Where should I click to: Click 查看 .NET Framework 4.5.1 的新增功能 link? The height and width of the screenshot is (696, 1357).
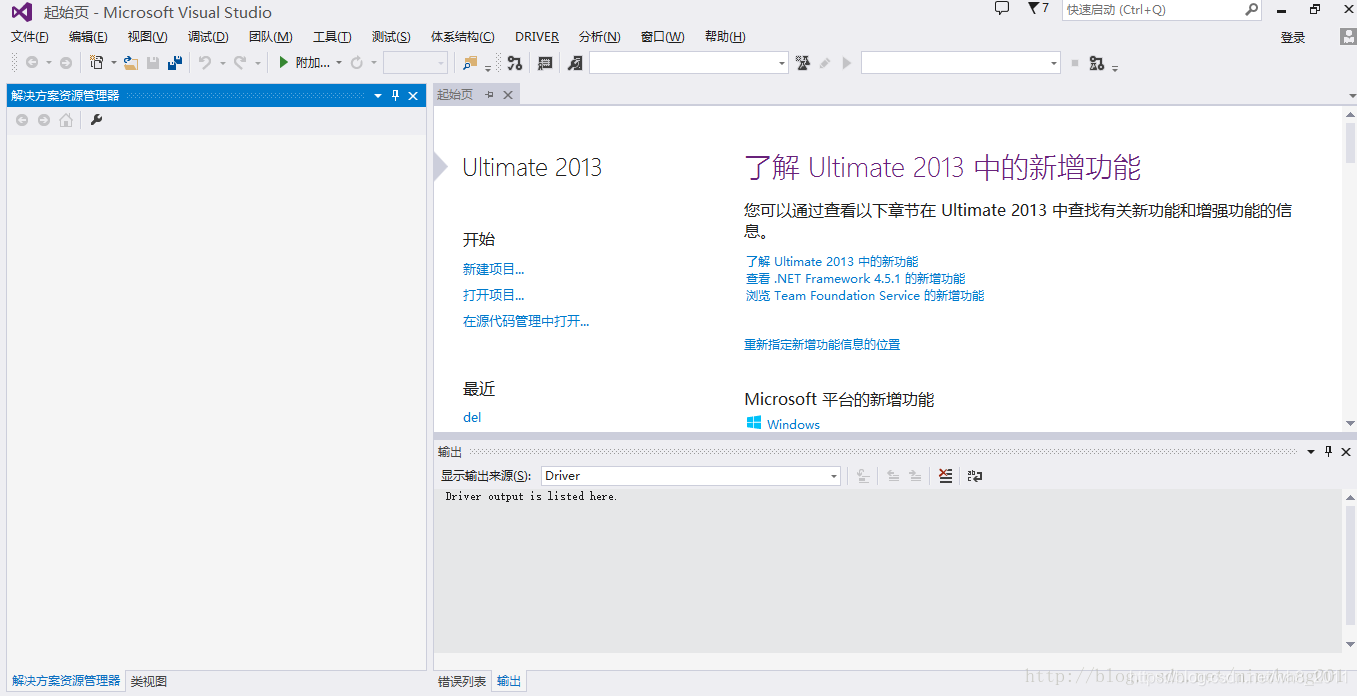click(x=856, y=279)
